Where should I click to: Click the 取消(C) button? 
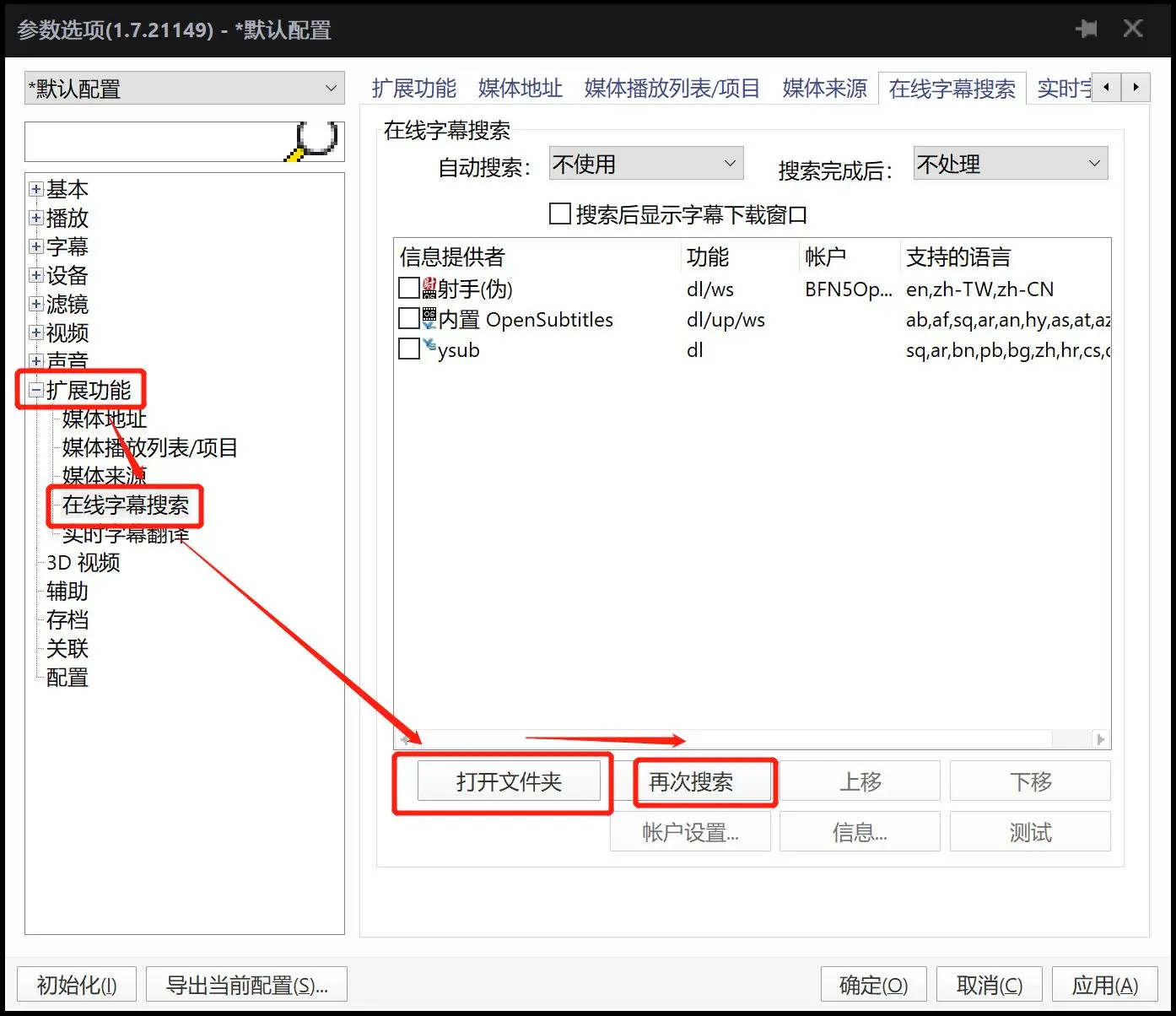tap(989, 985)
